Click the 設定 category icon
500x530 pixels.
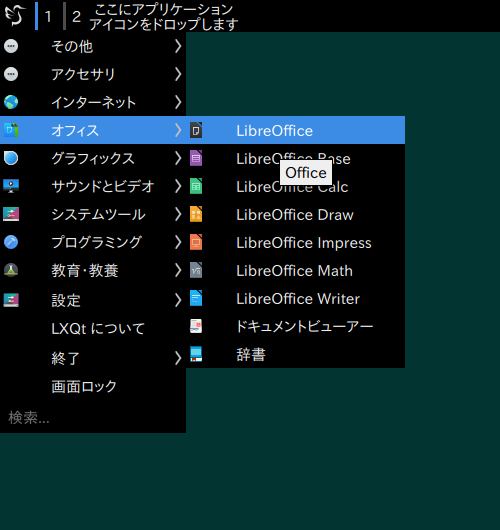point(11,300)
